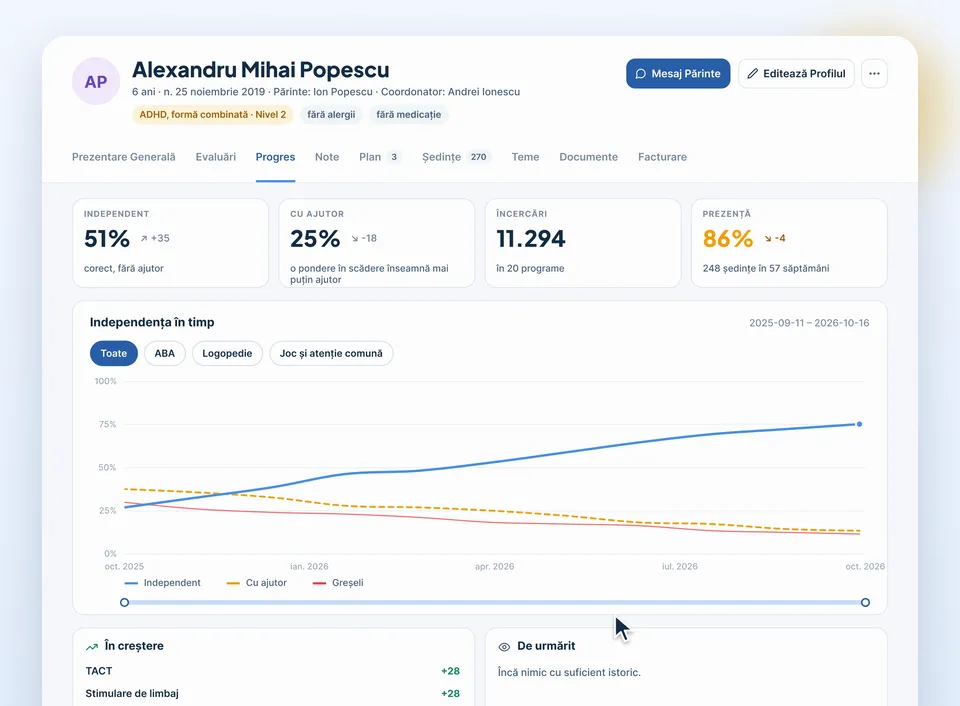Click the down arrow trend icon beside -18
The width and height of the screenshot is (960, 706).
tap(354, 239)
